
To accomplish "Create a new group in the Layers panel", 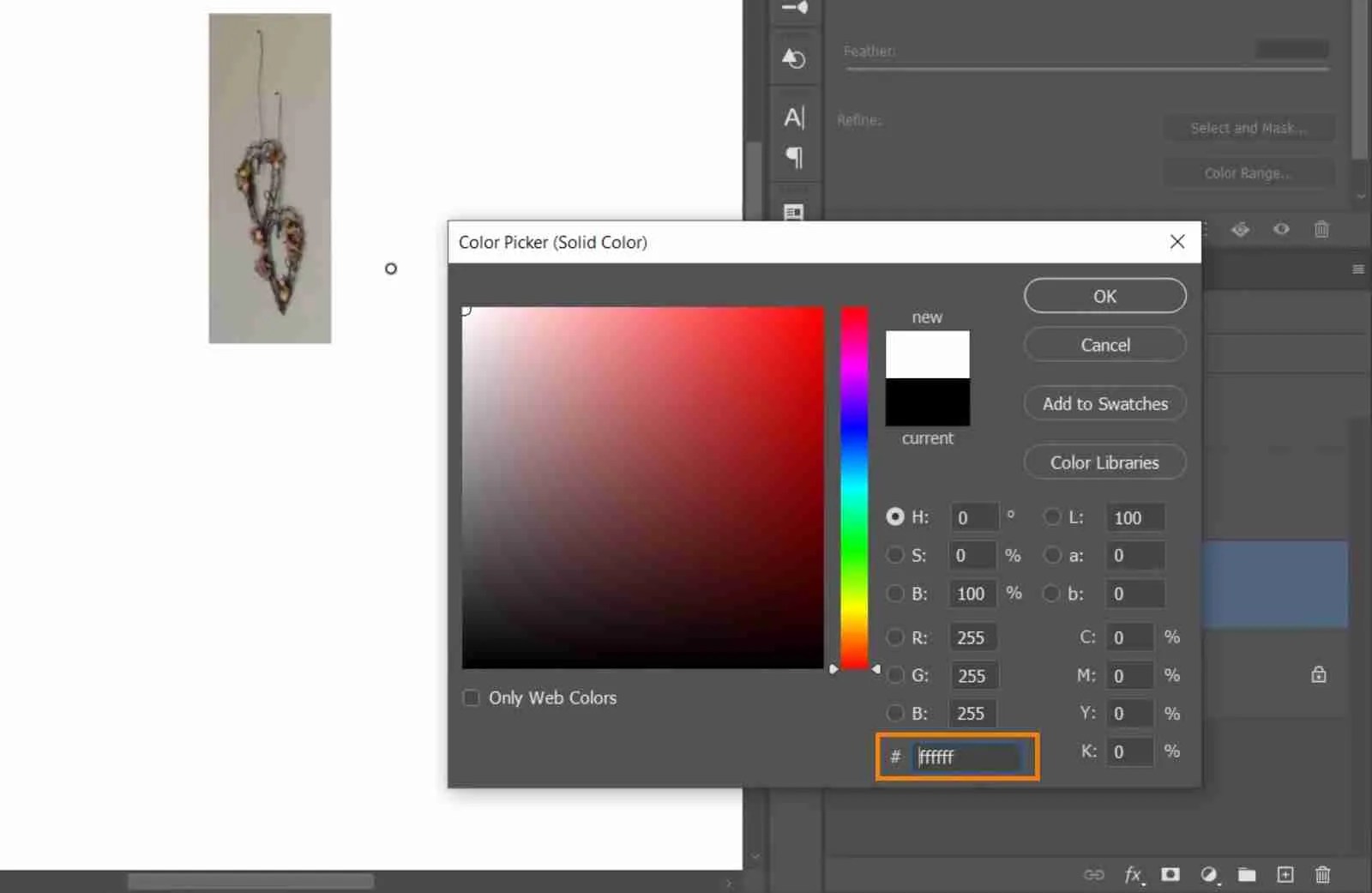I will (x=1246, y=875).
